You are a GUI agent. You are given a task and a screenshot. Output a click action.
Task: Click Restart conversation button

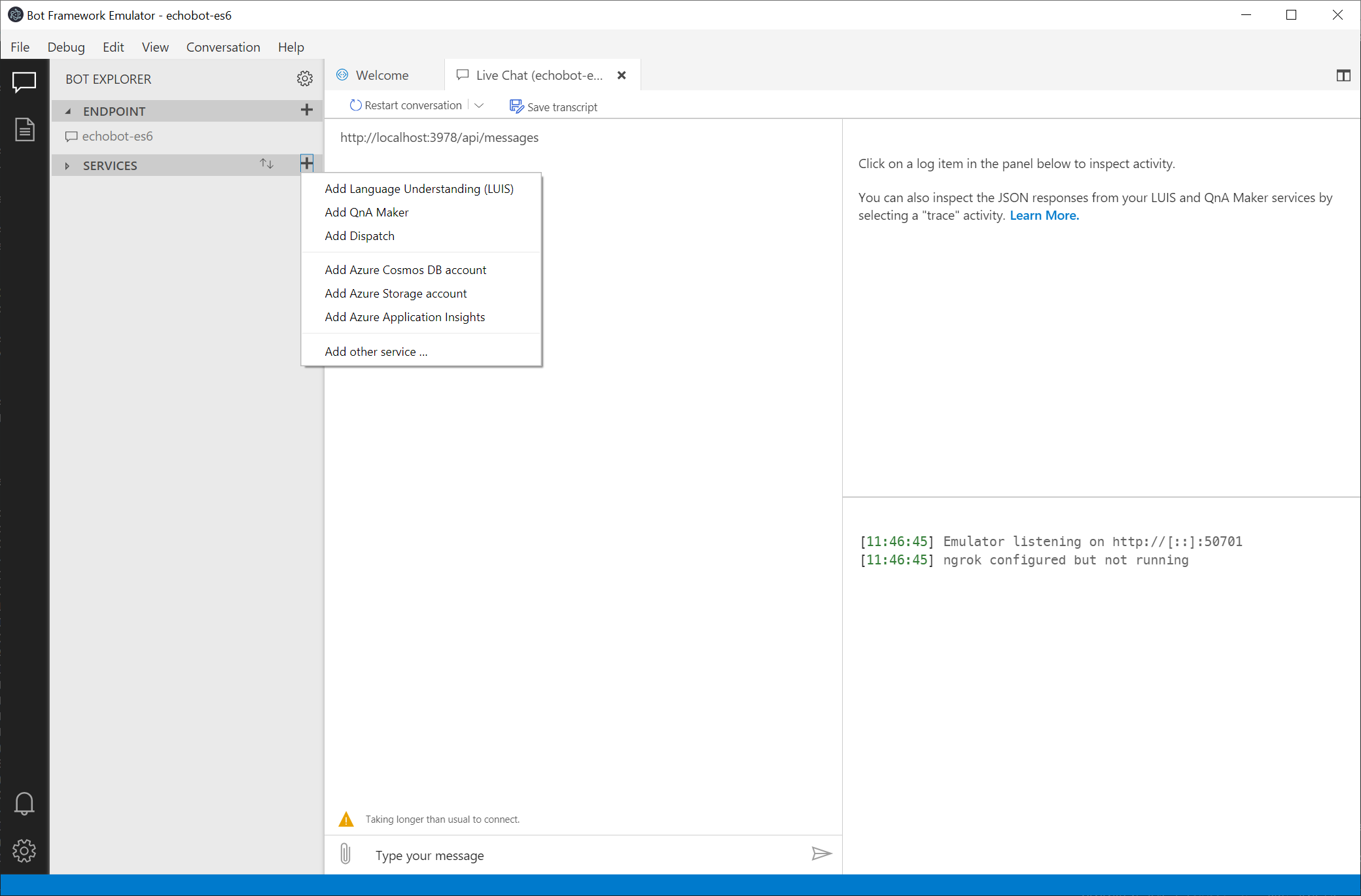(406, 105)
